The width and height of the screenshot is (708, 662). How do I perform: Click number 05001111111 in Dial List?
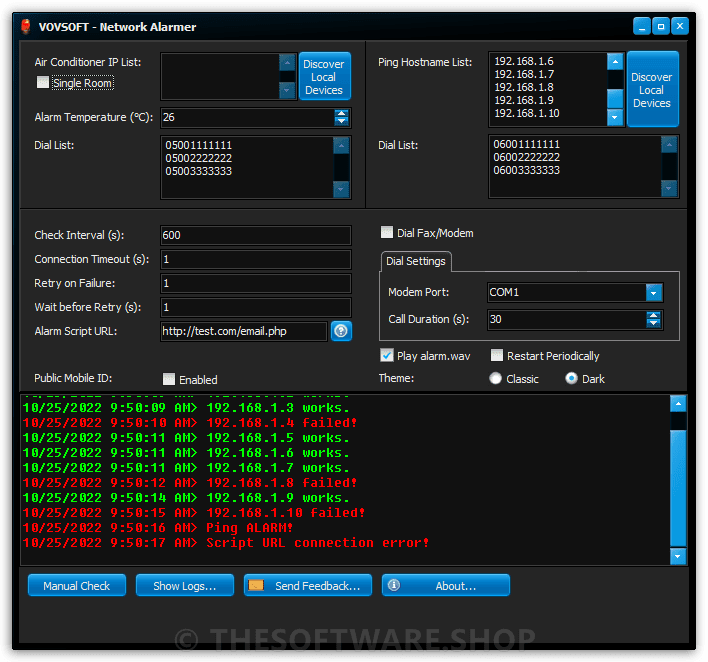click(199, 145)
